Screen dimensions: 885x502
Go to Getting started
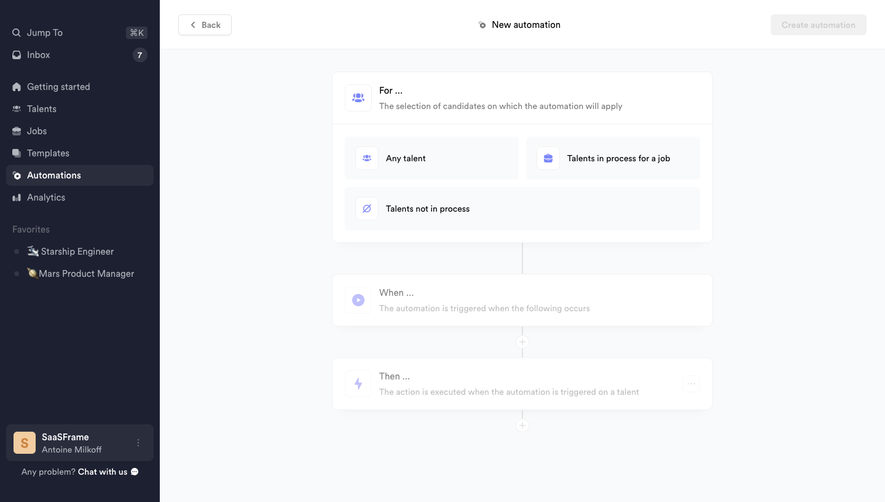click(80, 87)
